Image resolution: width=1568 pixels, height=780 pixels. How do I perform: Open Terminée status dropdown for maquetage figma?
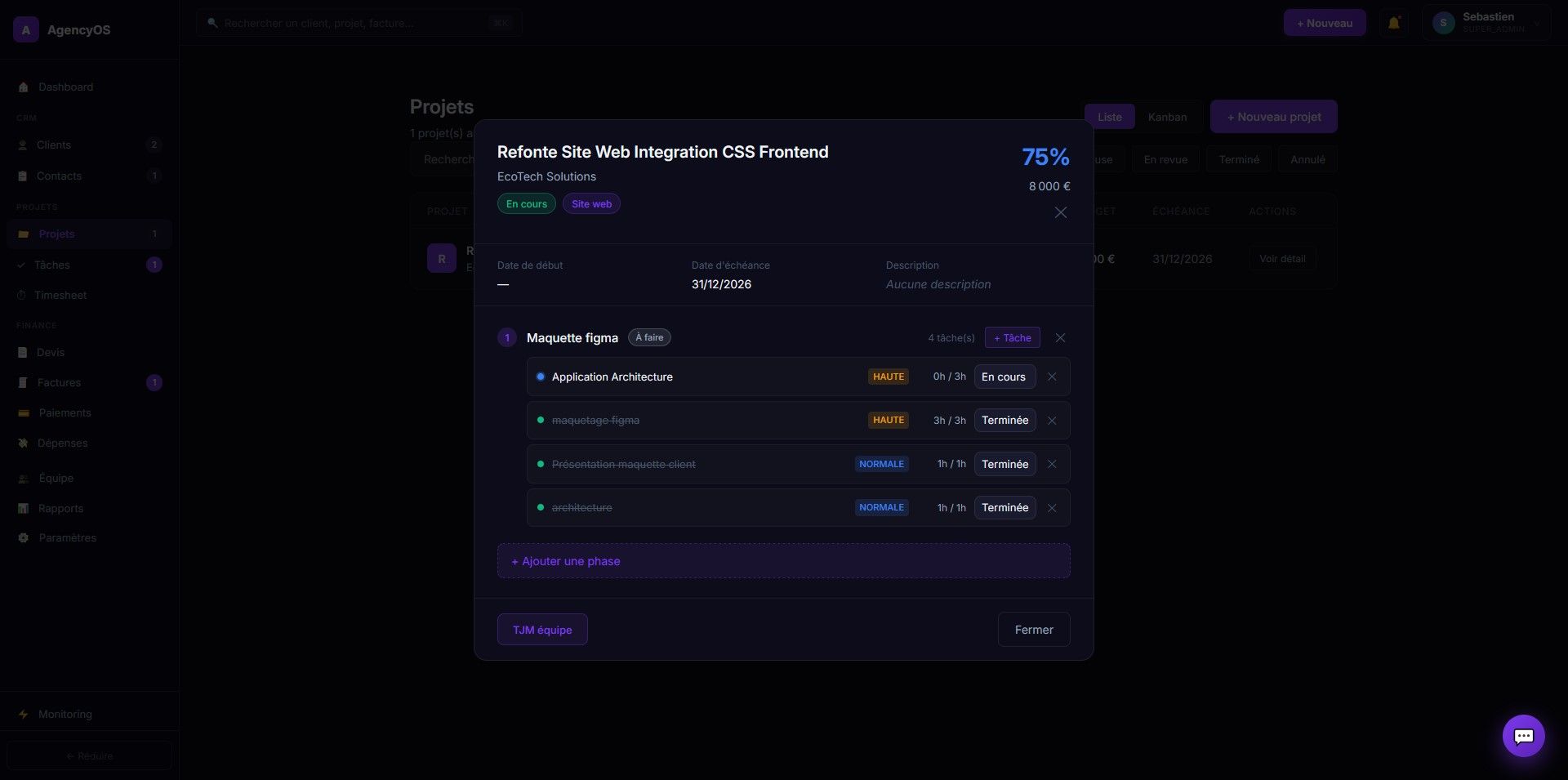pos(1004,421)
